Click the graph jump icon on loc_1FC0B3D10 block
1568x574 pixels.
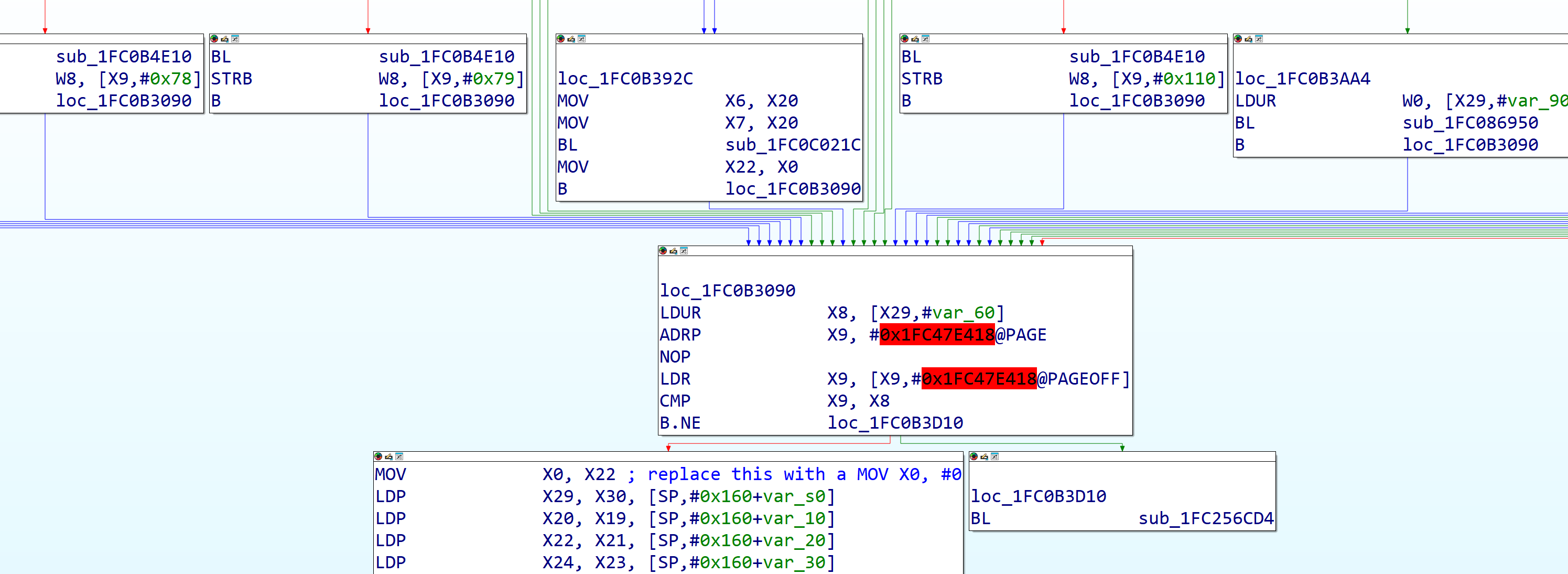(x=994, y=456)
